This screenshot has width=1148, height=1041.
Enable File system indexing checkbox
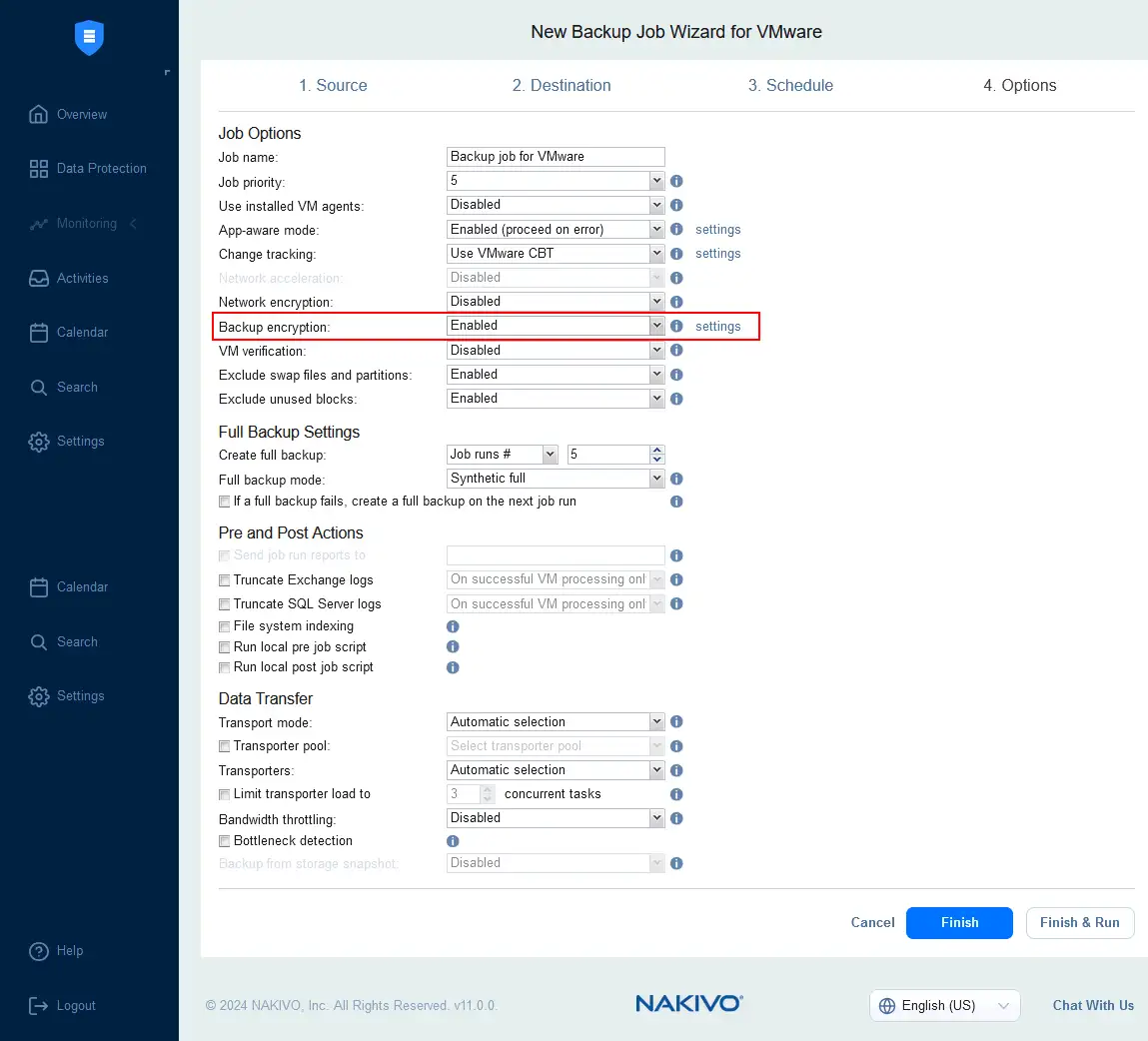224,626
